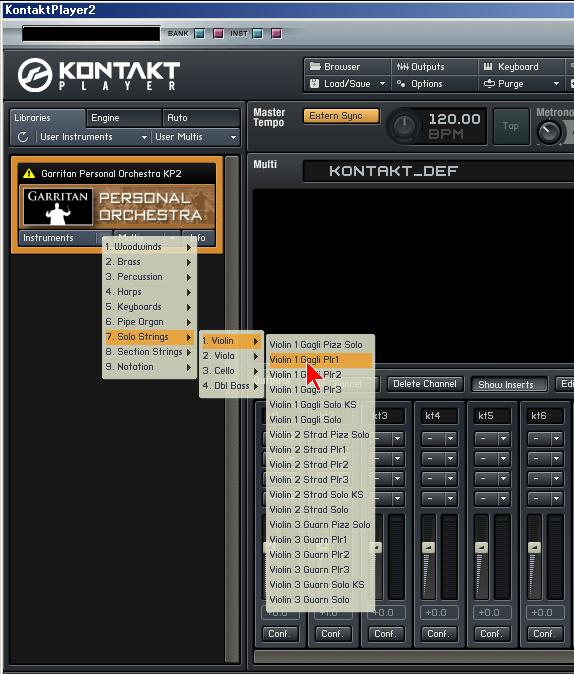Expand the 4. Dbl Bass submenu
The width and height of the screenshot is (574, 674).
pos(231,386)
